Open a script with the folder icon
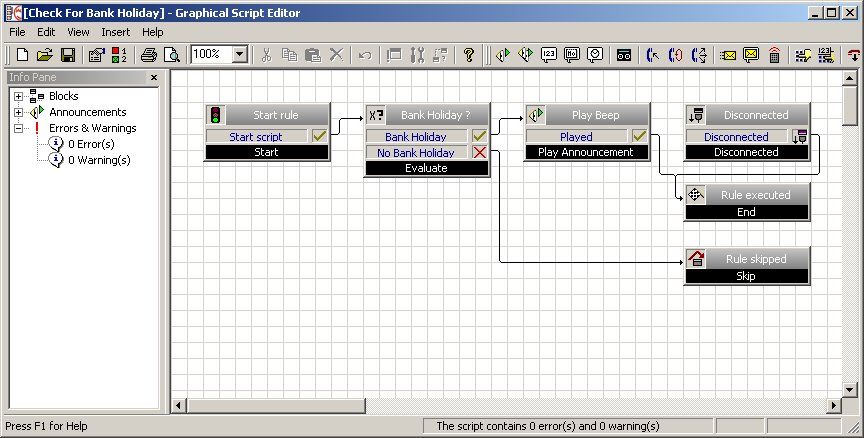864x438 pixels. coord(44,55)
